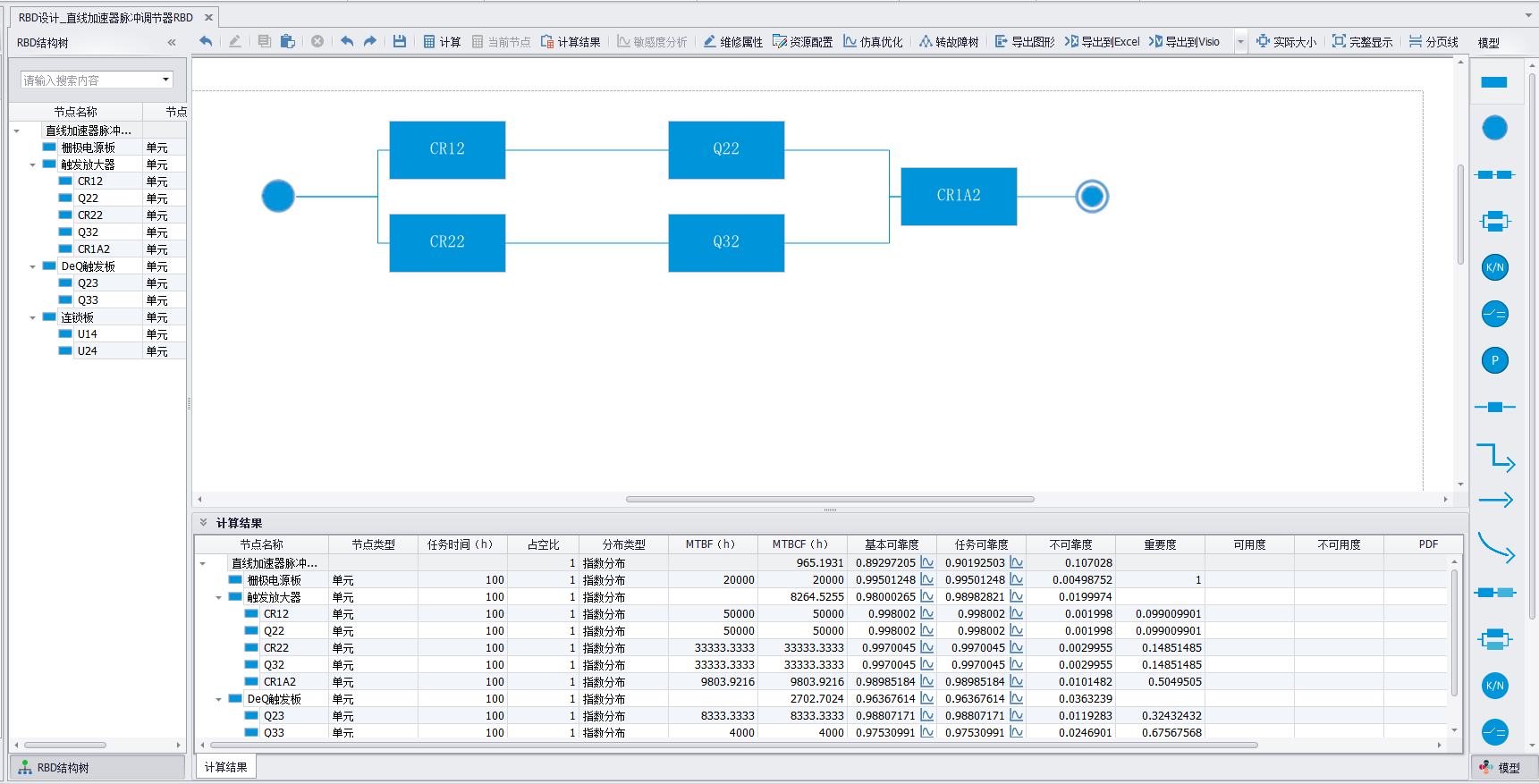Pick the curved arrow connector in palette
This screenshot has width=1539, height=784.
pos(1495,547)
